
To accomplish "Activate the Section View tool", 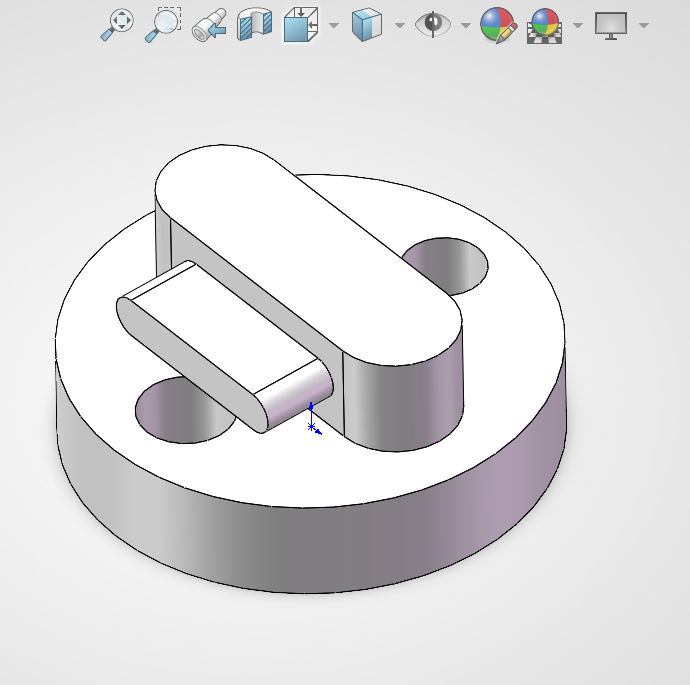I will (x=254, y=25).
